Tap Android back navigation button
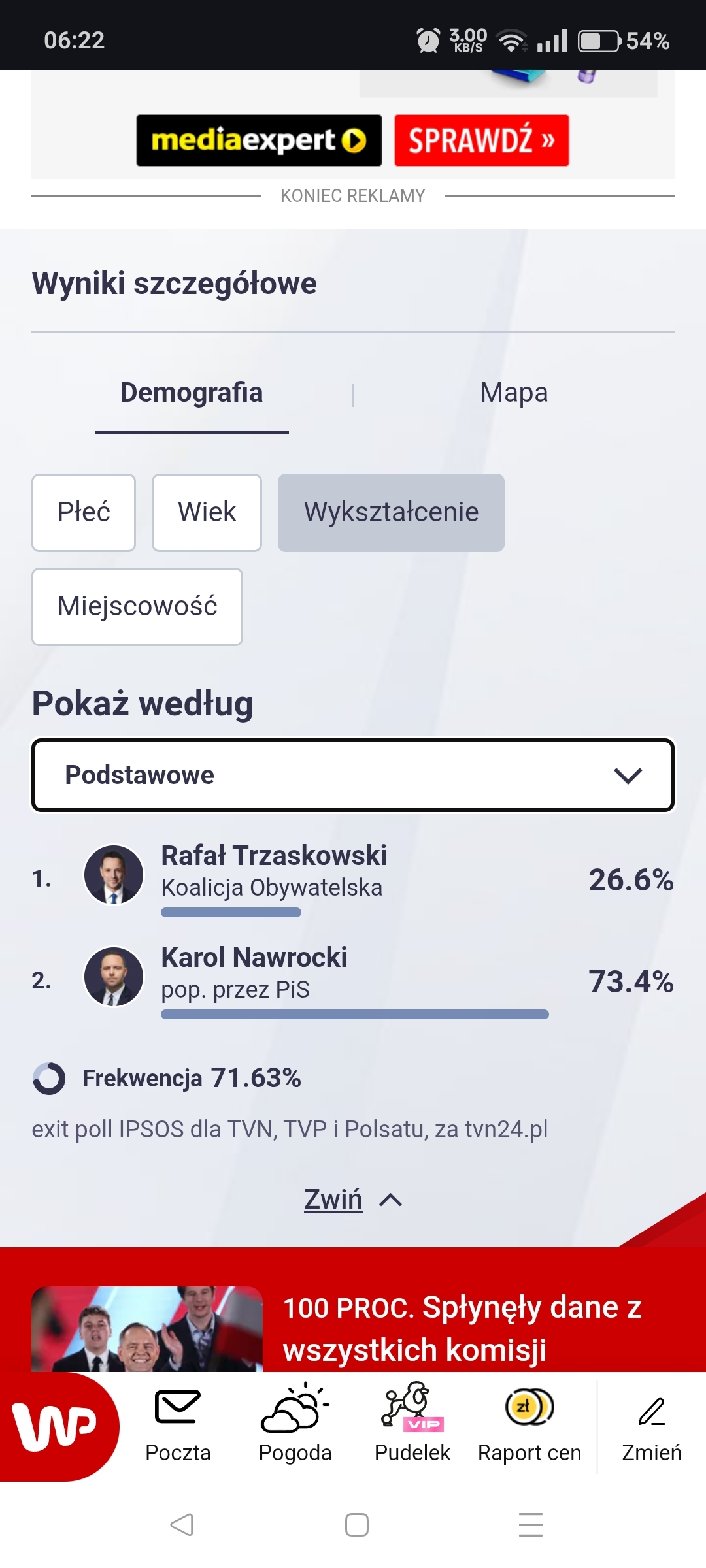This screenshot has height=1568, width=706. tap(182, 1525)
